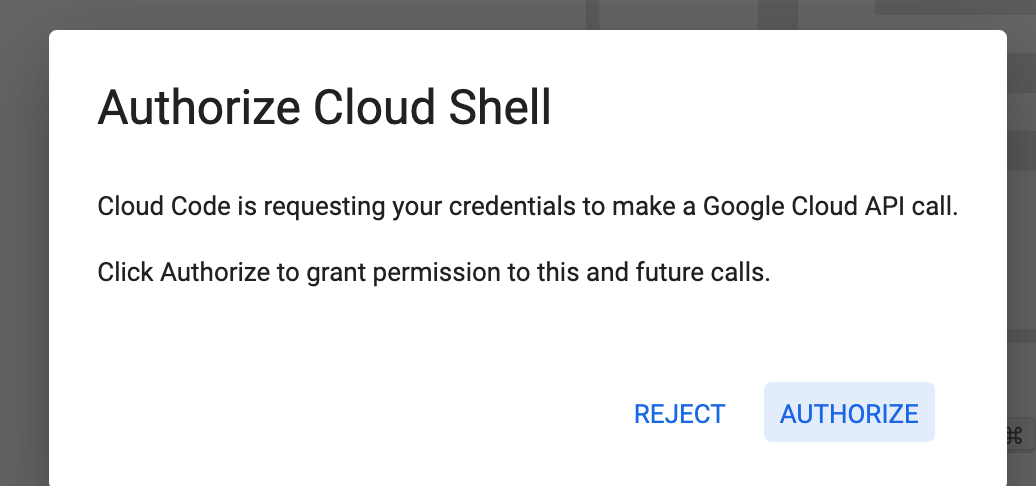Click the AUTHORIZE button
Viewport: 1036px width, 486px height.
pos(849,412)
